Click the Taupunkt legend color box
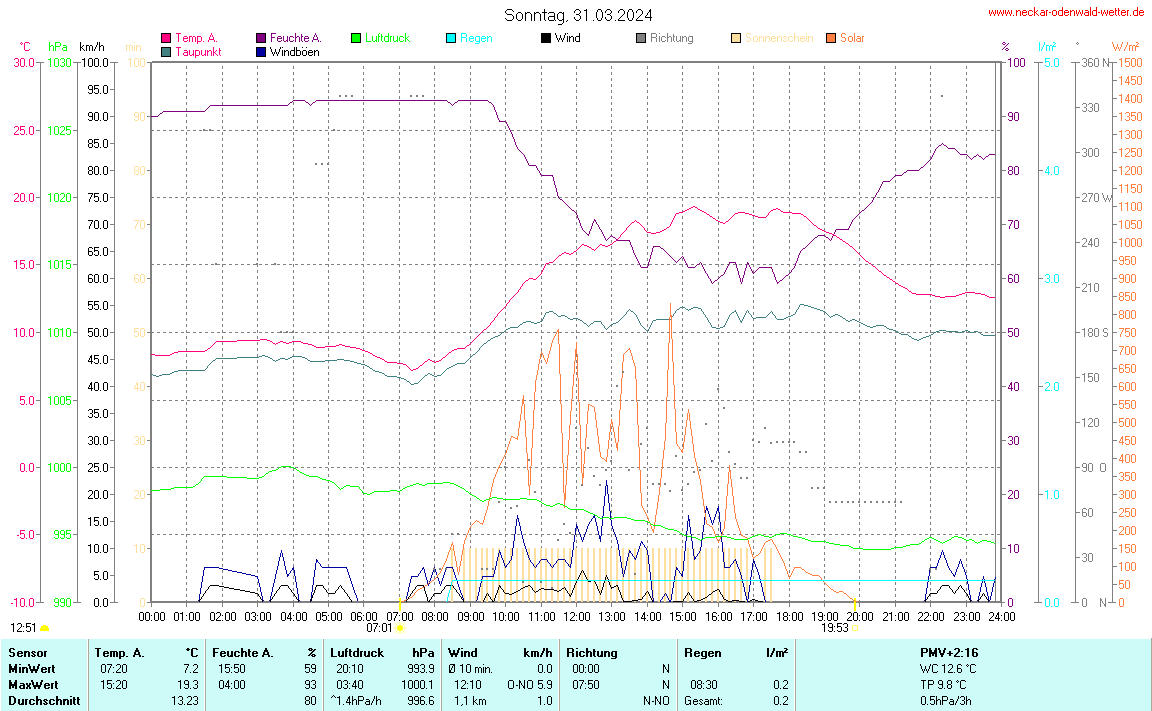 tap(166, 51)
